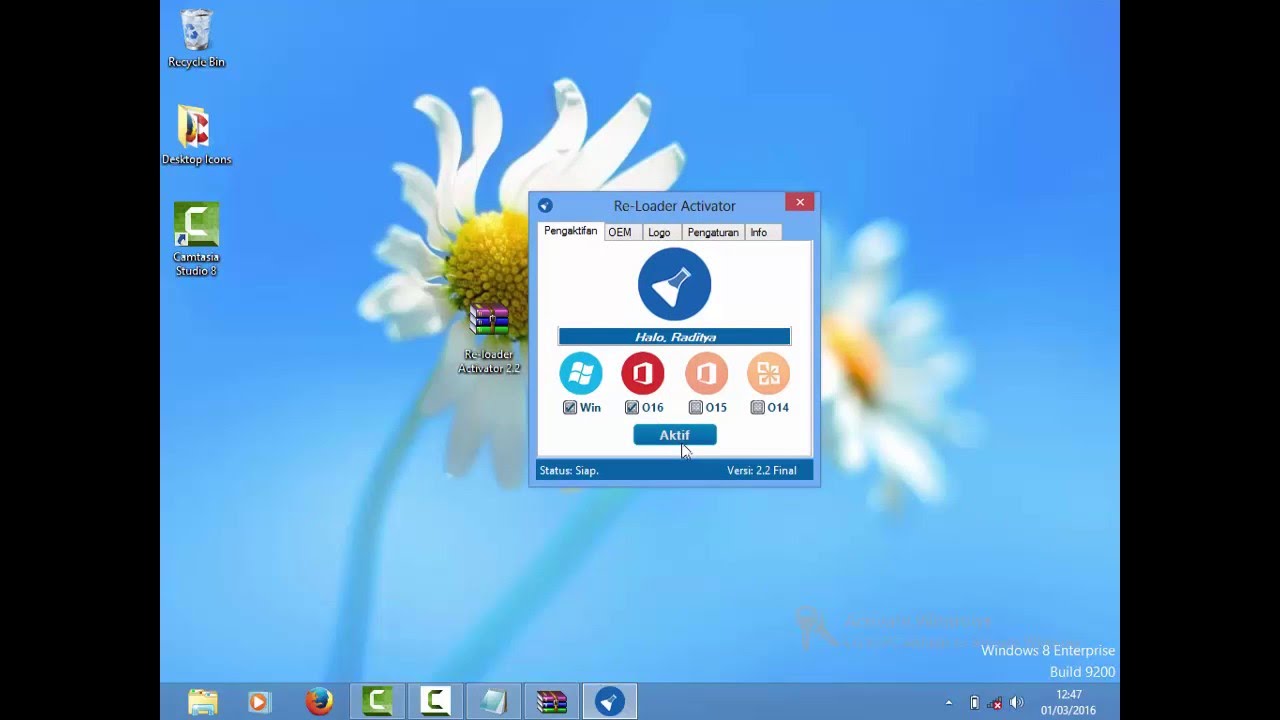1280x720 pixels.
Task: Click the Re-Loader taskbar icon
Action: point(609,701)
